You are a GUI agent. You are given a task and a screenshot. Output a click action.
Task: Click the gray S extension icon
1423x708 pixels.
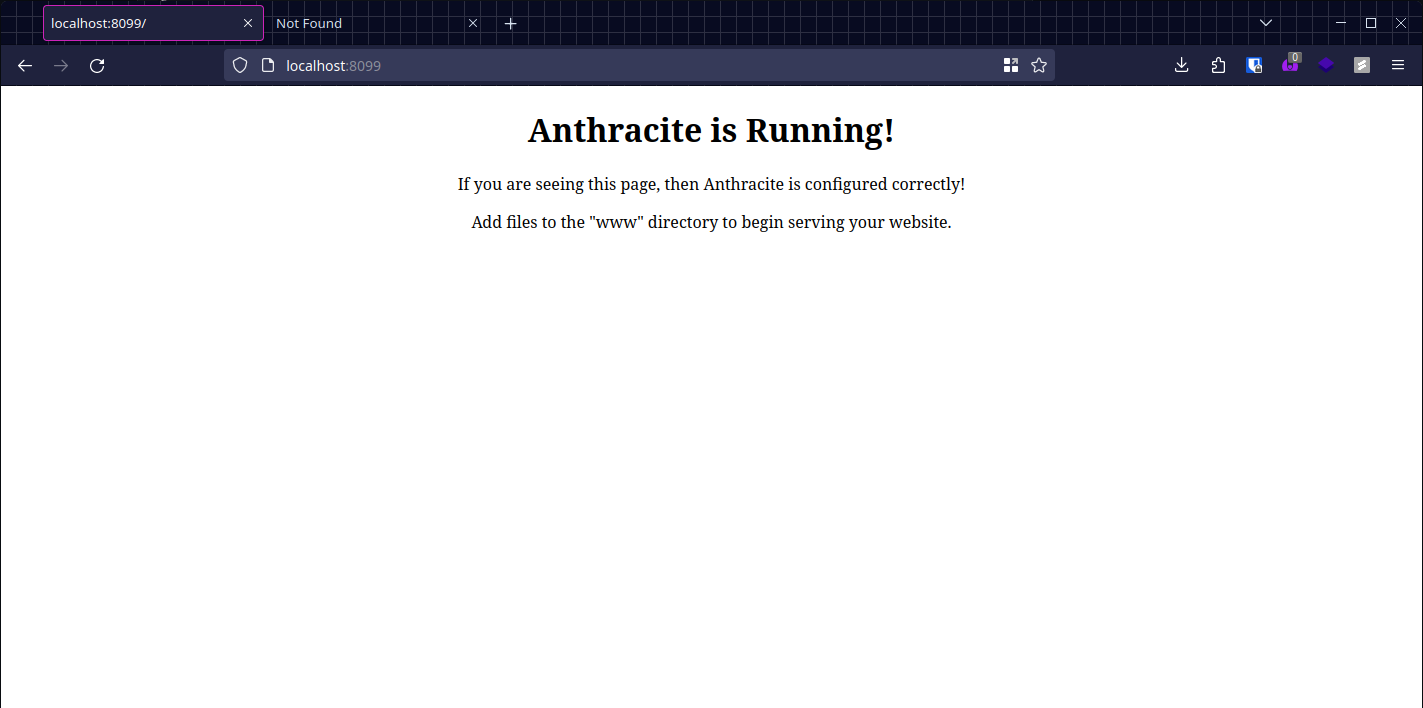click(1362, 66)
